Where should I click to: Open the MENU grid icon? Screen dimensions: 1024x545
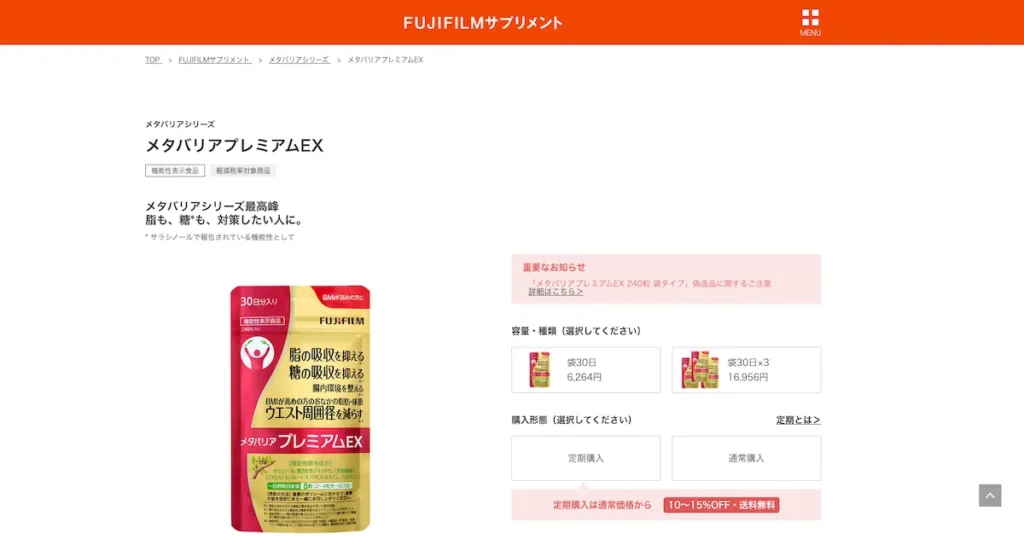click(x=810, y=22)
